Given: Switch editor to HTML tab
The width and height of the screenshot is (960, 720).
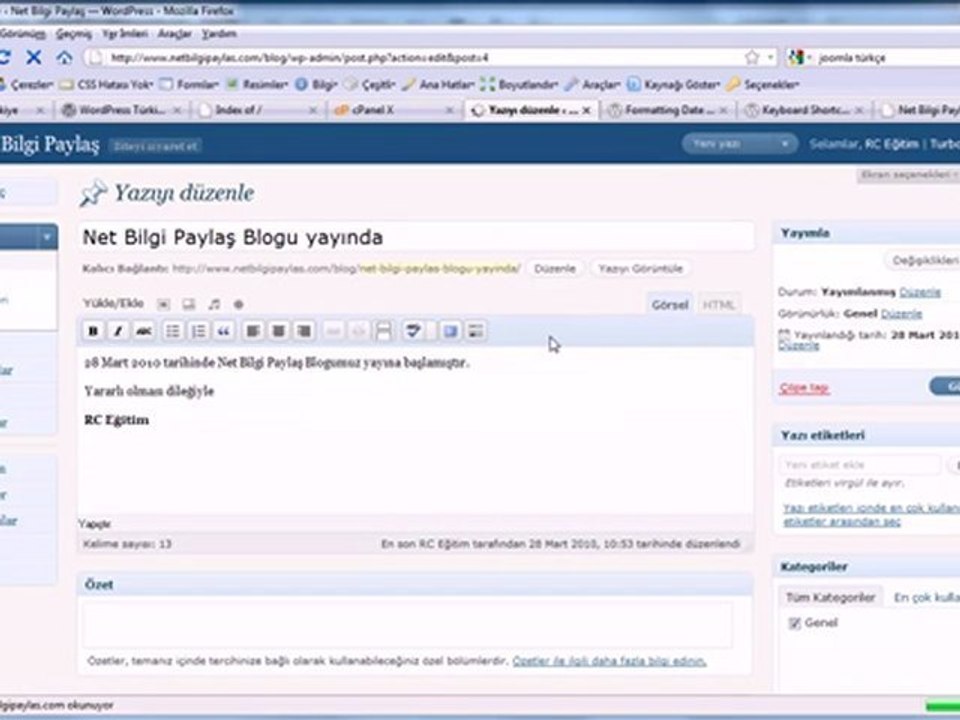Looking at the screenshot, I should (x=718, y=304).
